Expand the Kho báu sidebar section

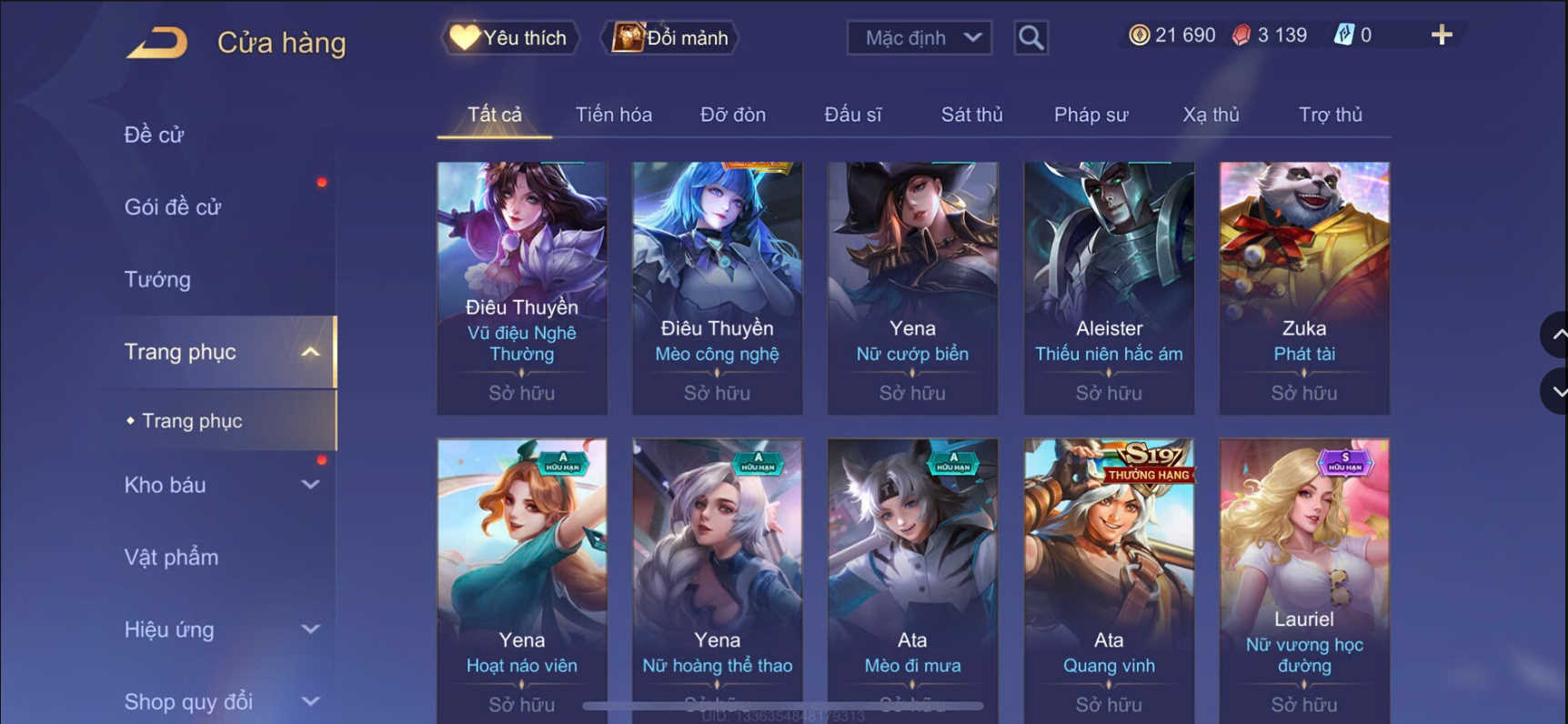pyautogui.click(x=310, y=485)
